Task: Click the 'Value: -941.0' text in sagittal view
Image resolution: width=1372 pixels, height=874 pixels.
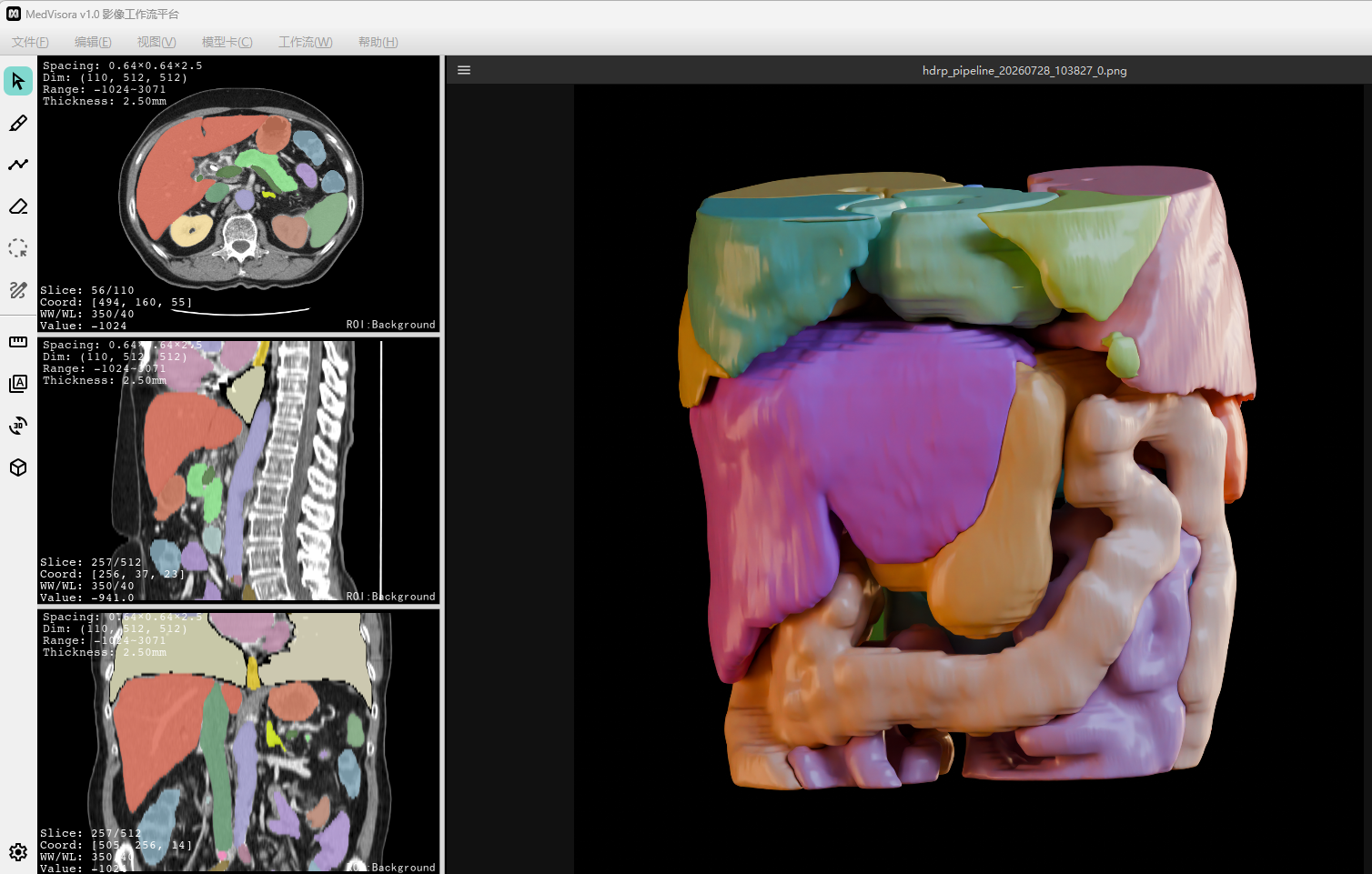Action: coord(87,598)
